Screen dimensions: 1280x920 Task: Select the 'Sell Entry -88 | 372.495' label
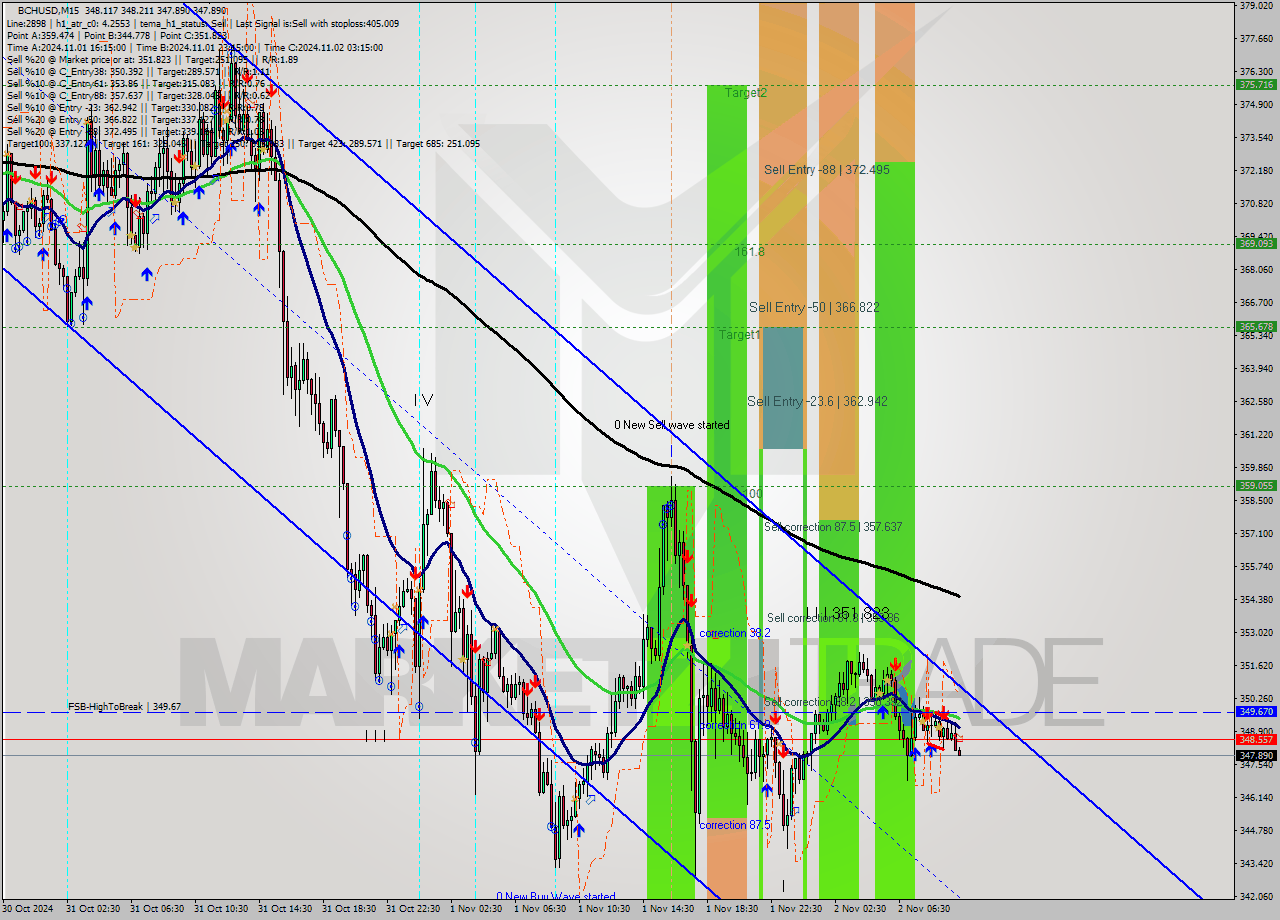coord(826,170)
